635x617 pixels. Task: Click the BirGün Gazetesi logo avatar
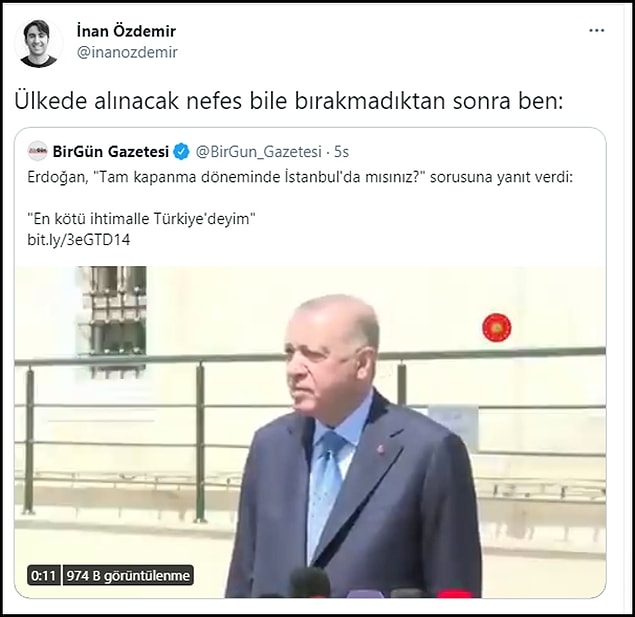click(x=38, y=151)
